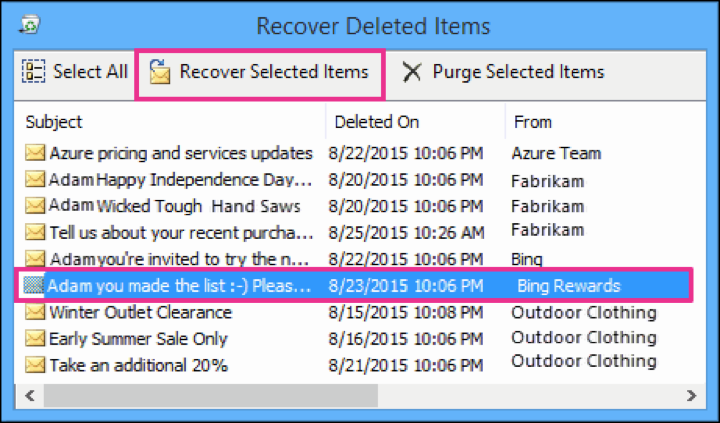Screen dimensions: 720x423
Task: Sort by the Subject column header
Action: click(x=55, y=122)
